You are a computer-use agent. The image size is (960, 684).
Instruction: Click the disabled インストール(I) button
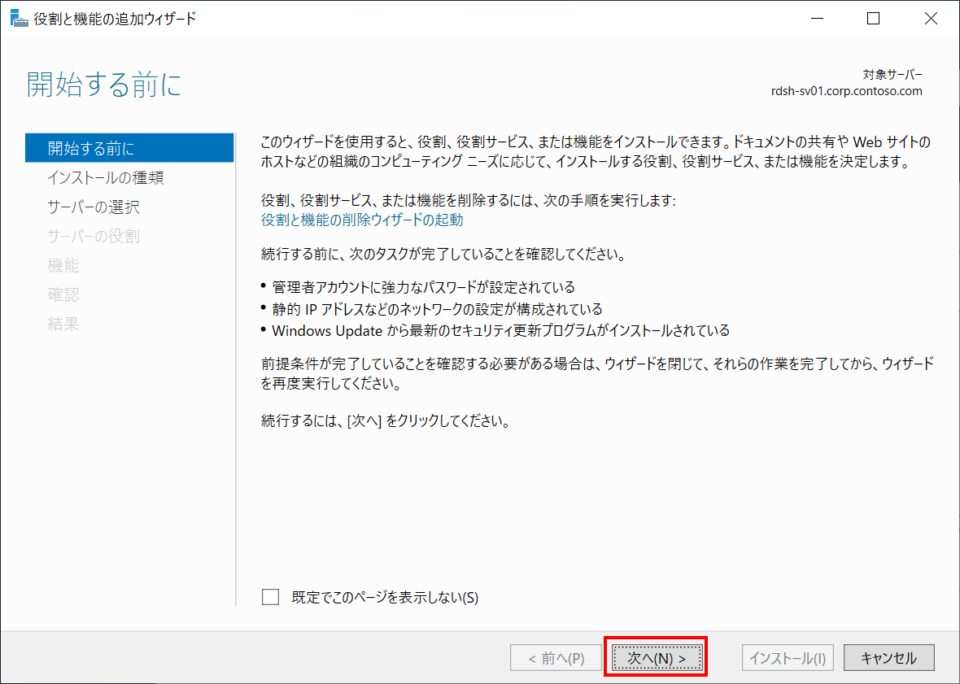tap(788, 658)
